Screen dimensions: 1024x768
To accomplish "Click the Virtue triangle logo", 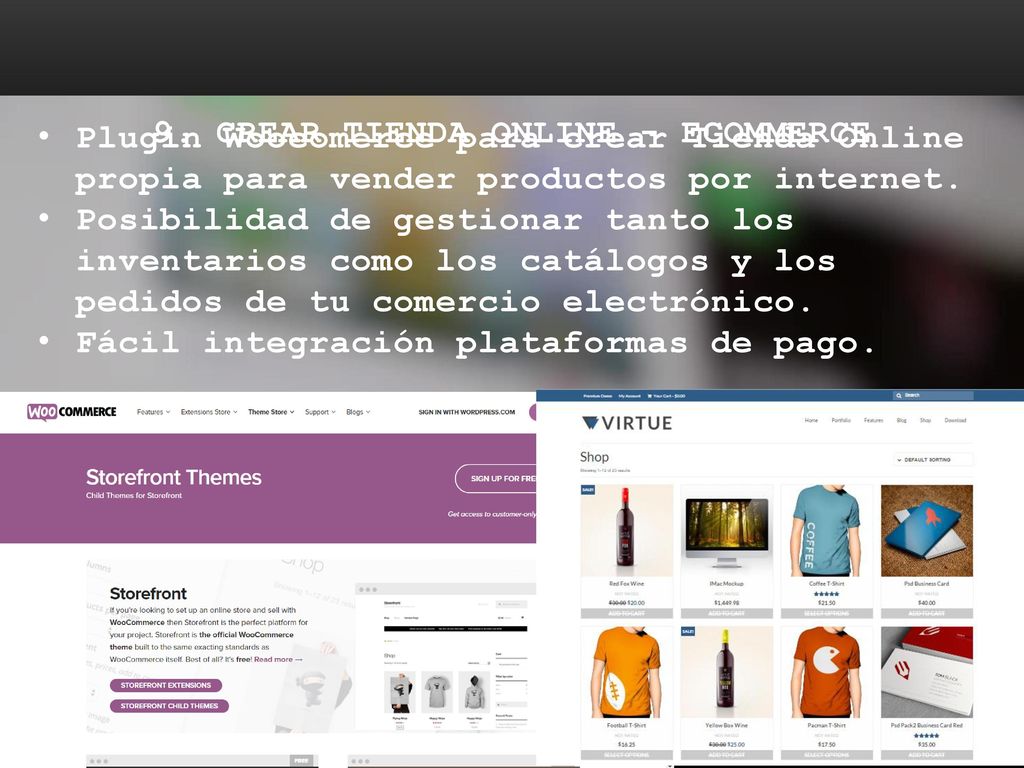I will click(590, 423).
